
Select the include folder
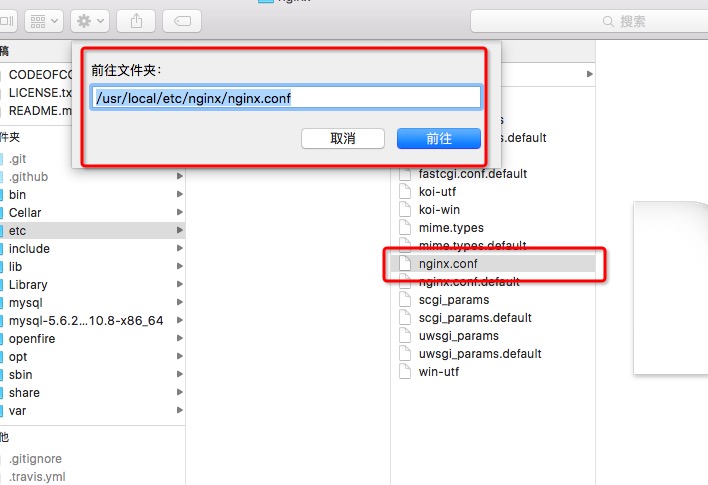29,249
